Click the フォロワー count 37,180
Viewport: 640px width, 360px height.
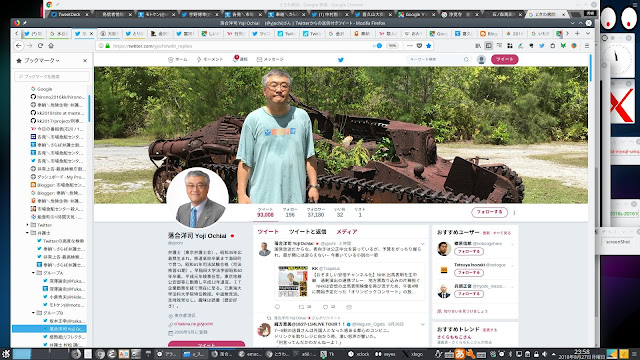point(316,212)
